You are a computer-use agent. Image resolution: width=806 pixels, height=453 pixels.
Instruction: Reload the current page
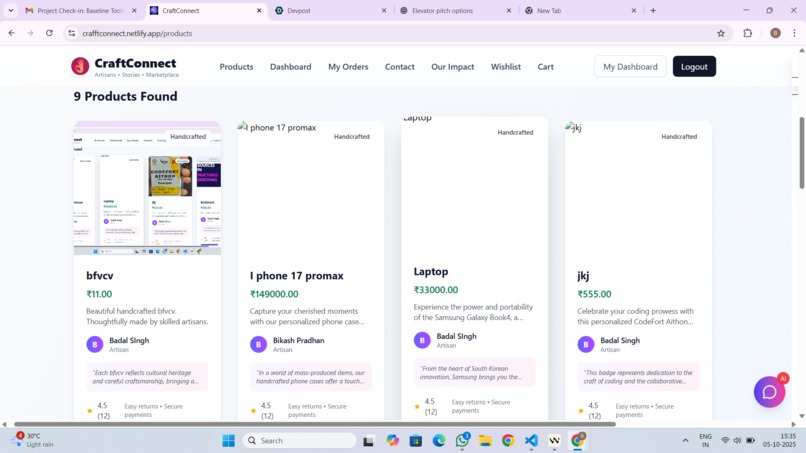pyautogui.click(x=49, y=33)
